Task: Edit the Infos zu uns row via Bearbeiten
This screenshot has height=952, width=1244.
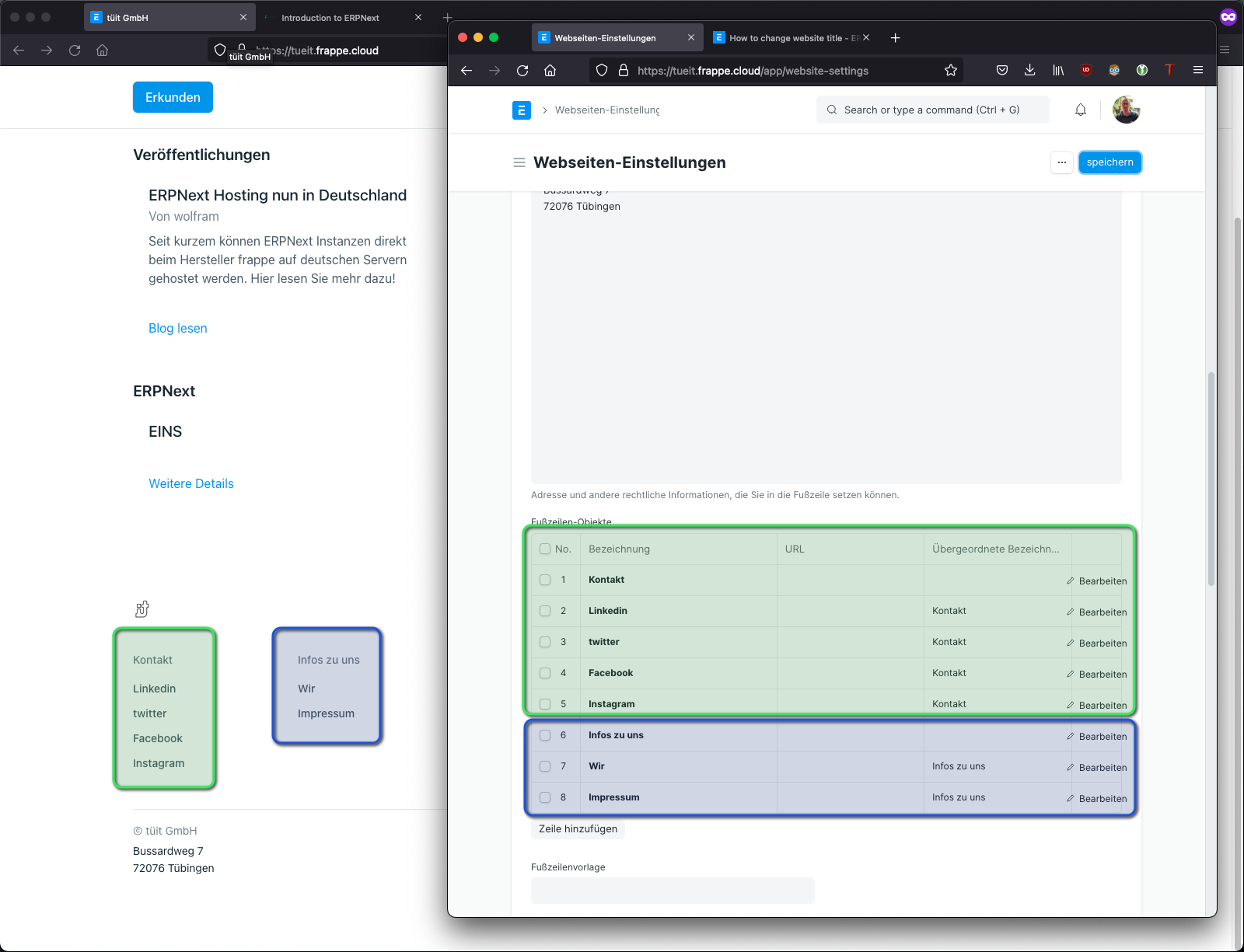Action: (x=1096, y=737)
